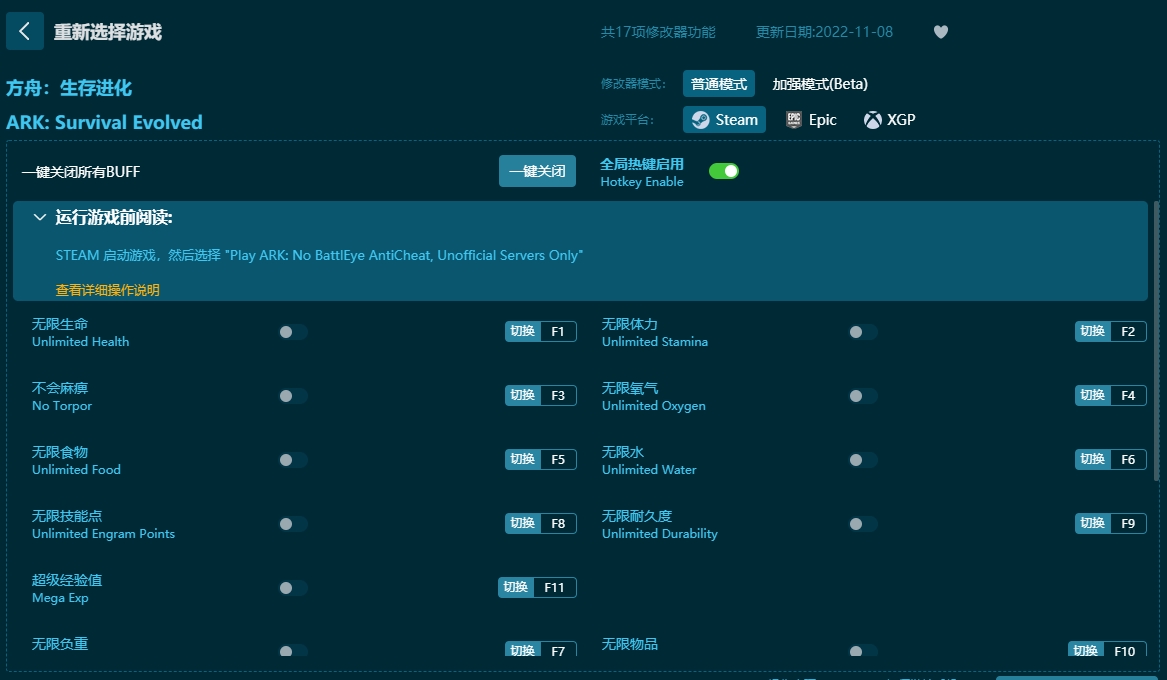Image resolution: width=1167 pixels, height=680 pixels.
Task: Click the 一键关闭 button
Action: 537,171
